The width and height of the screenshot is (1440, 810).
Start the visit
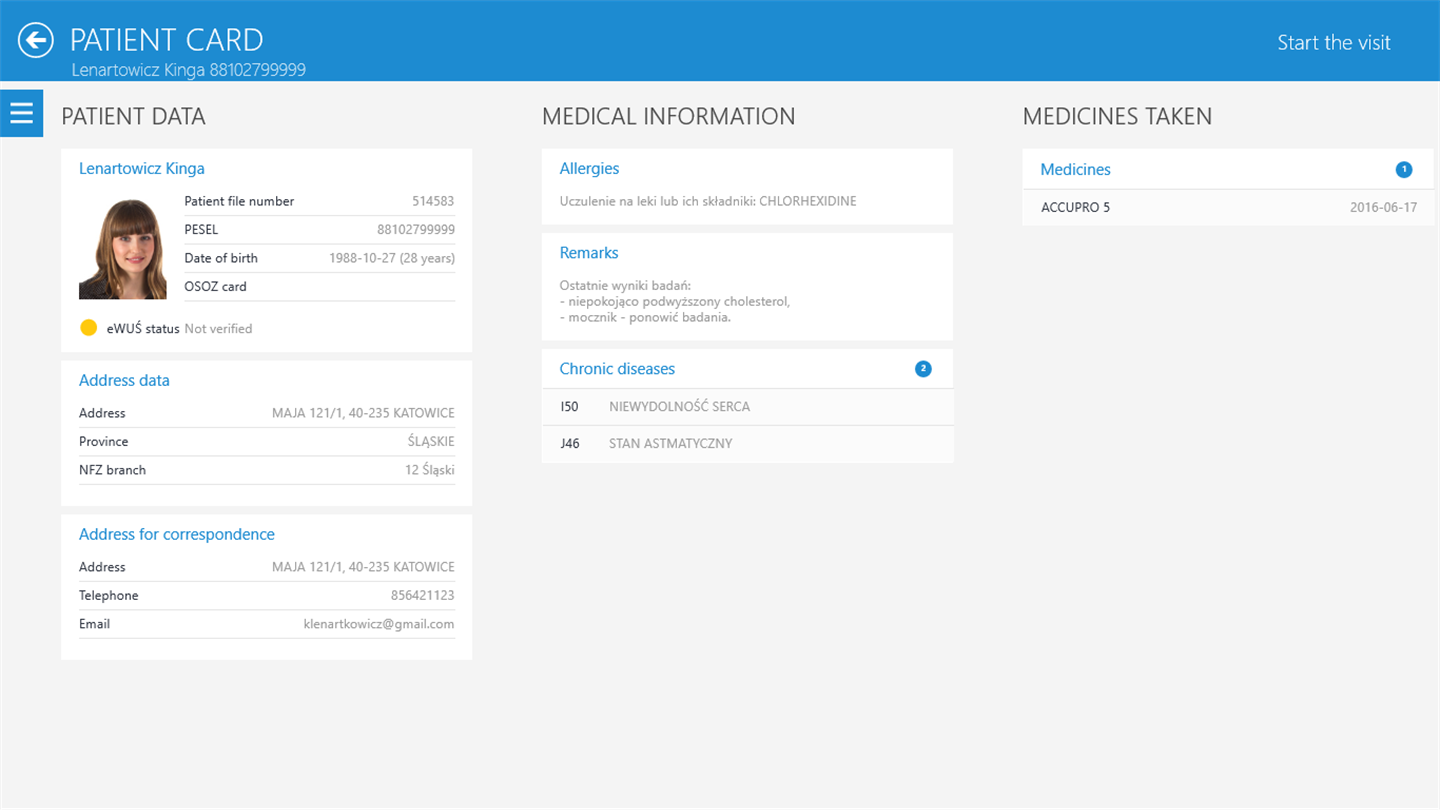point(1334,42)
